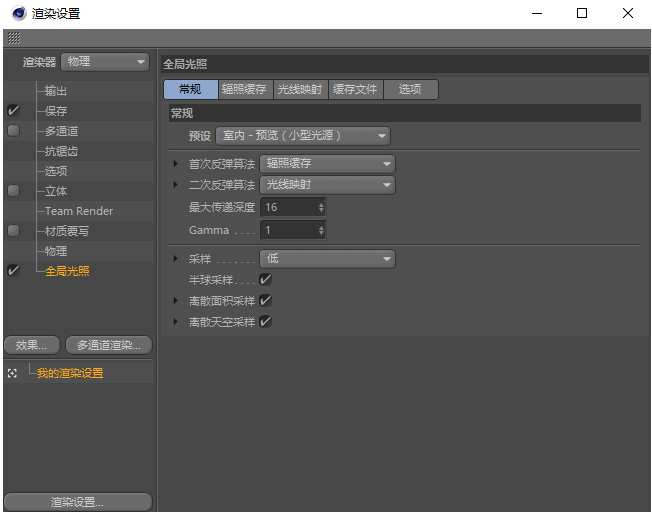Expand the 首次反弹算法 disclosure triangle
The height and width of the screenshot is (512, 652).
pyautogui.click(x=175, y=163)
